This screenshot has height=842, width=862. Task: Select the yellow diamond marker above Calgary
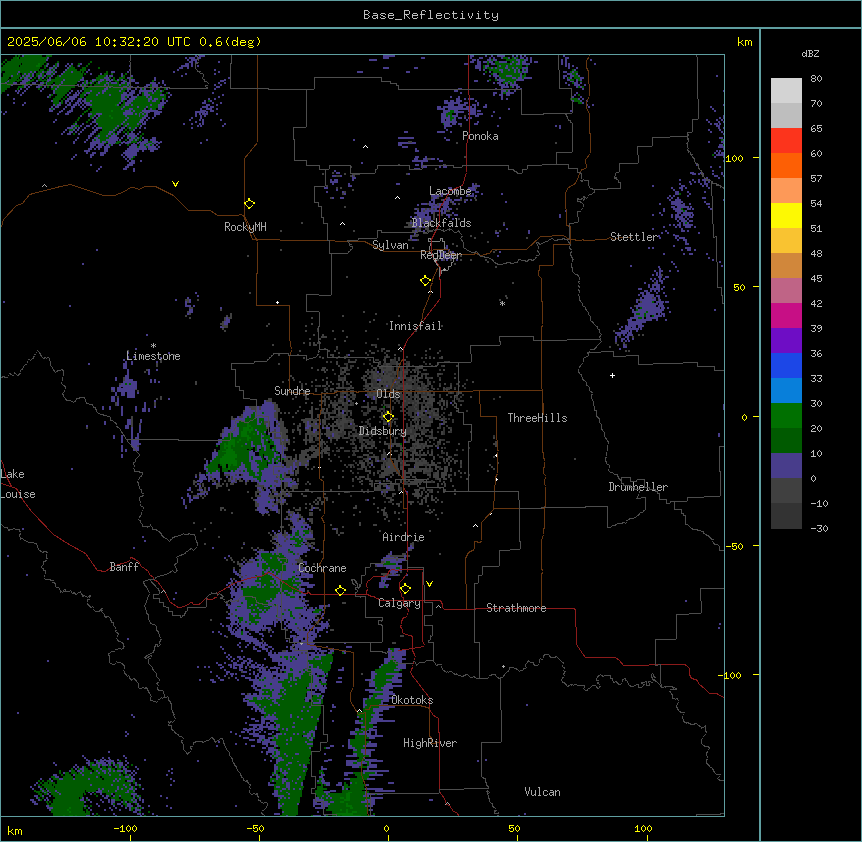(x=405, y=589)
